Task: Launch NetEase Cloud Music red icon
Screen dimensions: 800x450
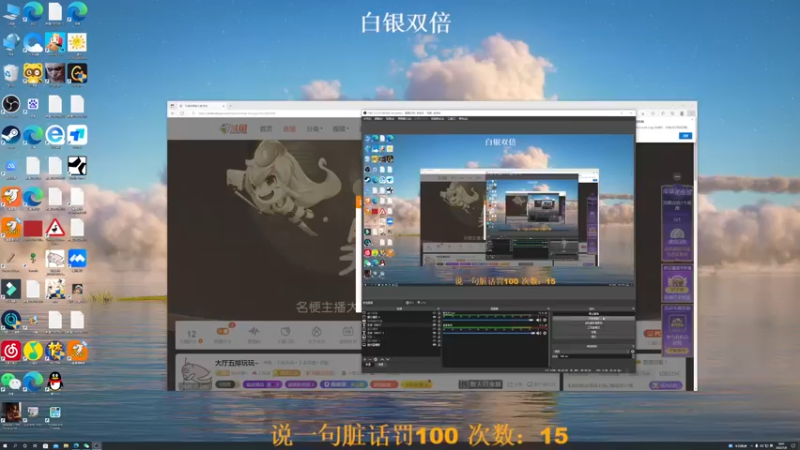Action: click(x=11, y=351)
